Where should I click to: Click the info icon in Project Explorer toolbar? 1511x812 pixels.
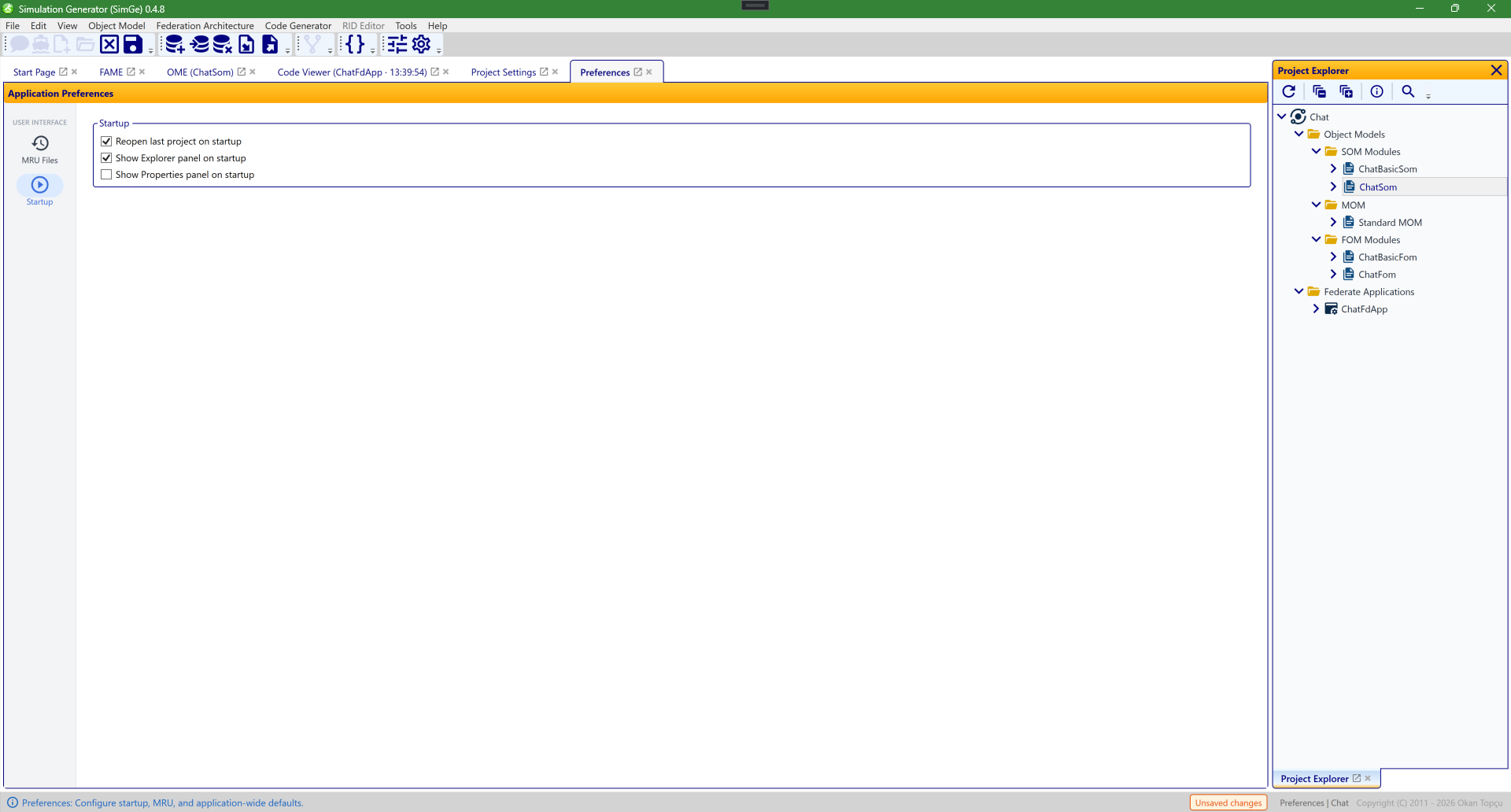click(x=1377, y=91)
